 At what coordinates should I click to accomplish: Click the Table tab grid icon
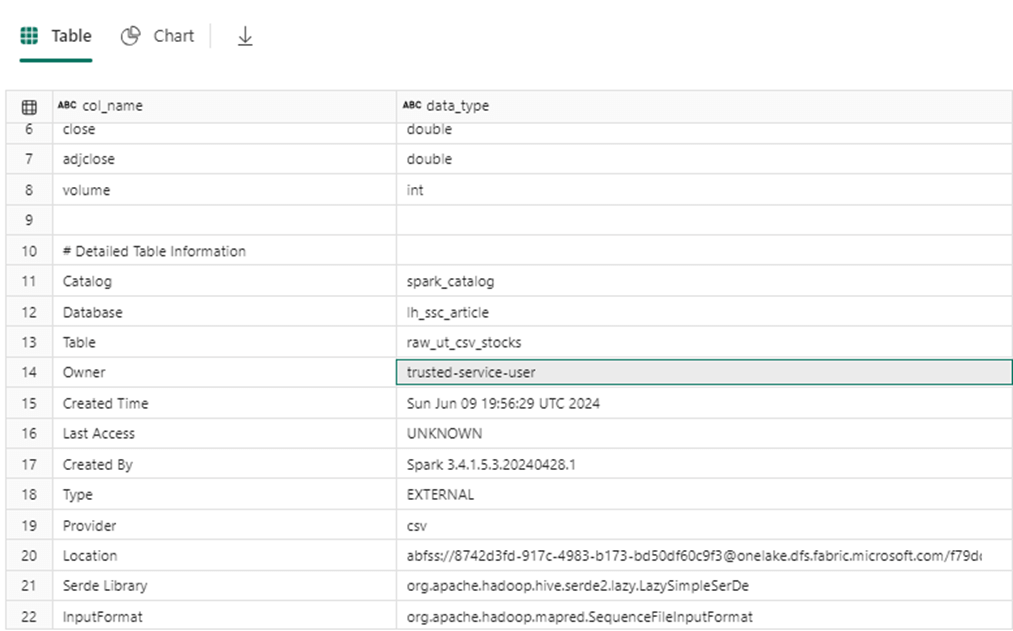pos(30,36)
